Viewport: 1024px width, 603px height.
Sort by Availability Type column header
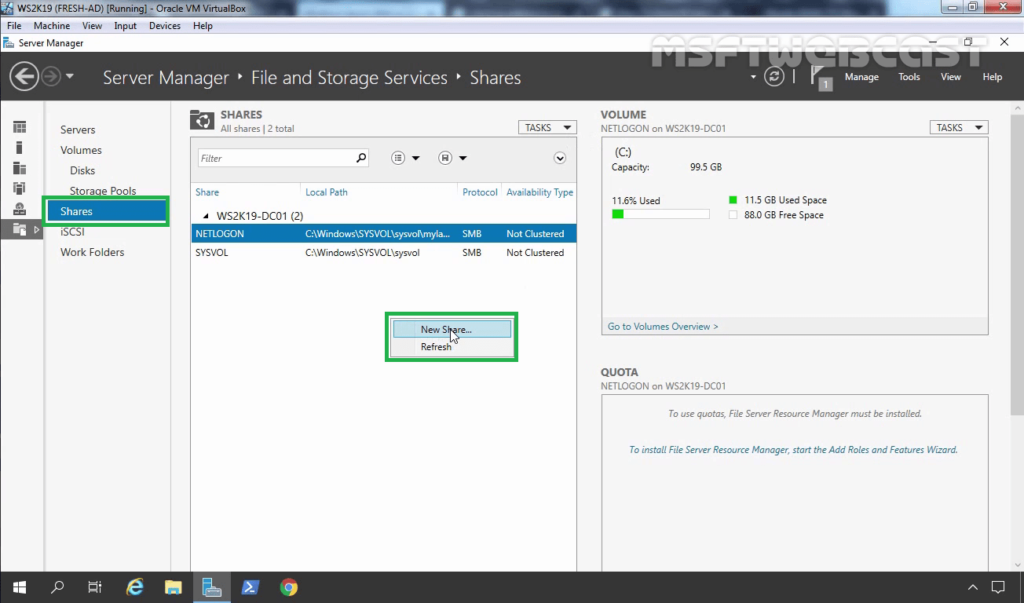click(539, 192)
